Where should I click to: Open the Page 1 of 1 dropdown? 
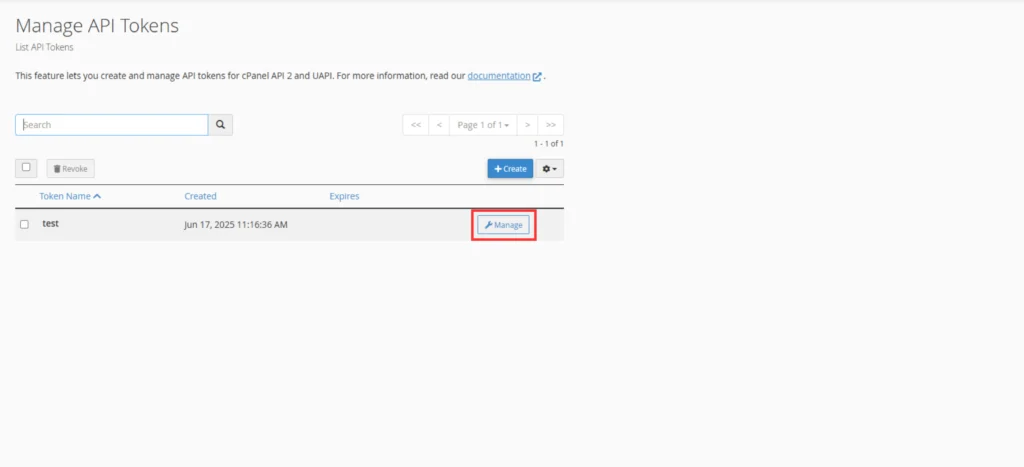(x=483, y=125)
